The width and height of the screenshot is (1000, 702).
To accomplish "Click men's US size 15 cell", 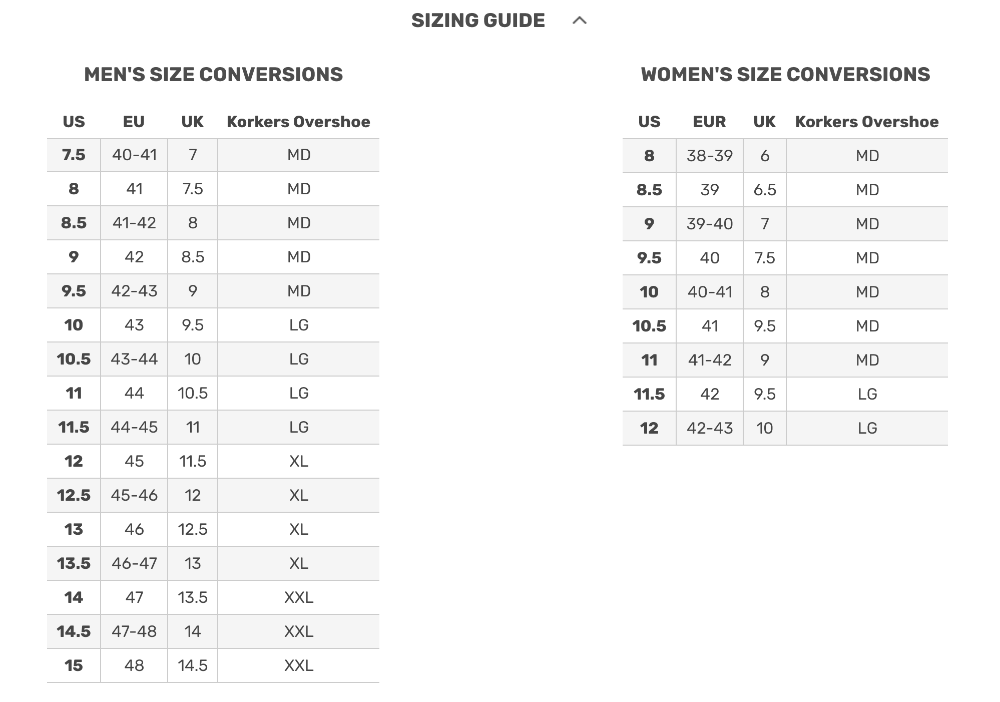I will (74, 665).
